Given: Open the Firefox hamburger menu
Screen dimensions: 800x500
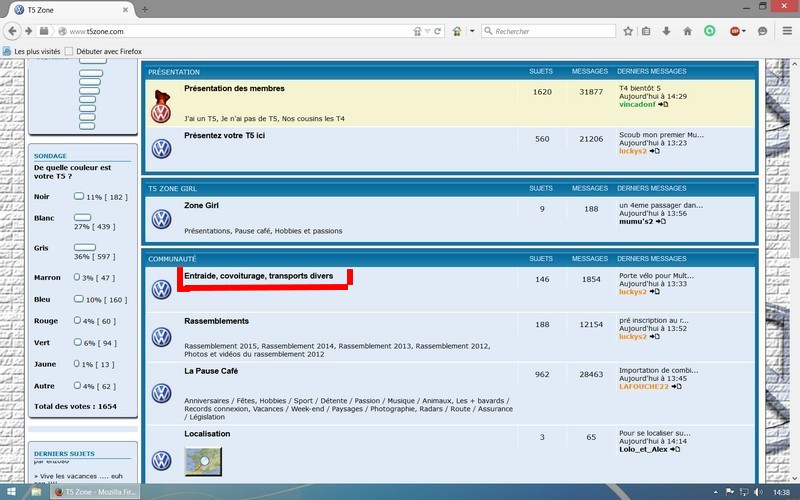Looking at the screenshot, I should click(787, 31).
